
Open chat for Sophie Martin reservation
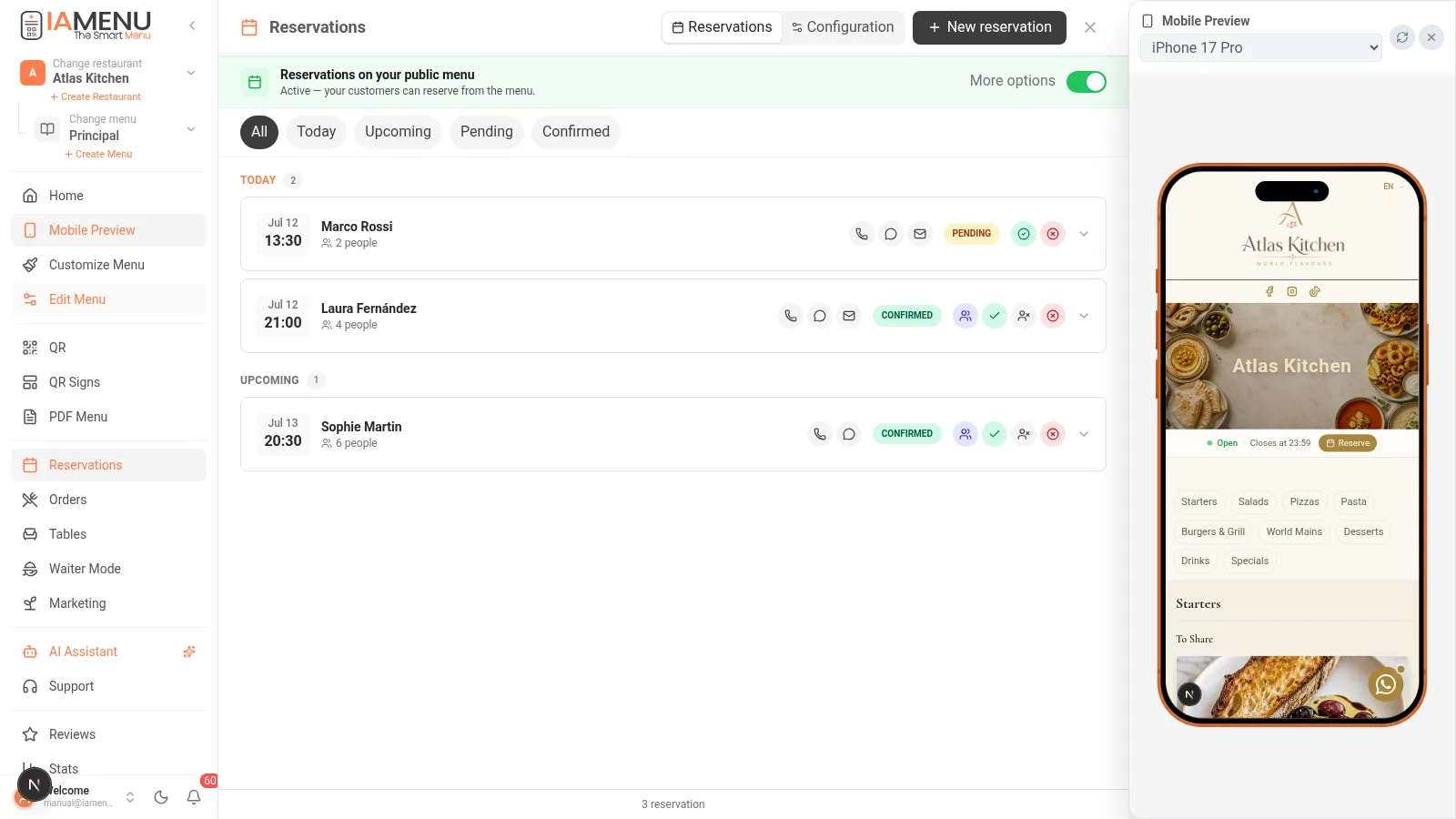[849, 434]
